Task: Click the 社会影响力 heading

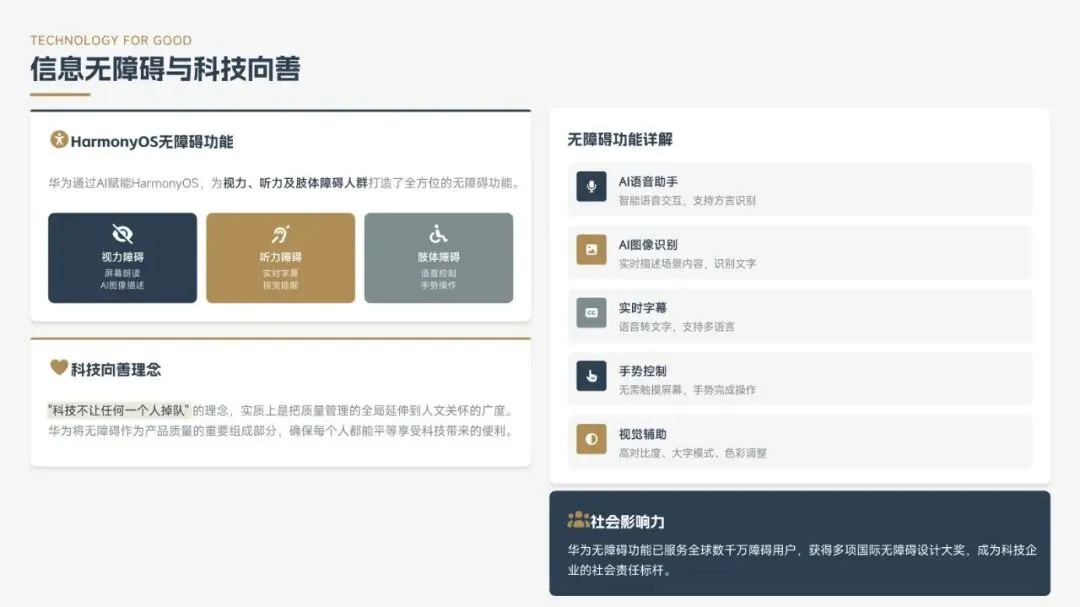Action: point(627,522)
